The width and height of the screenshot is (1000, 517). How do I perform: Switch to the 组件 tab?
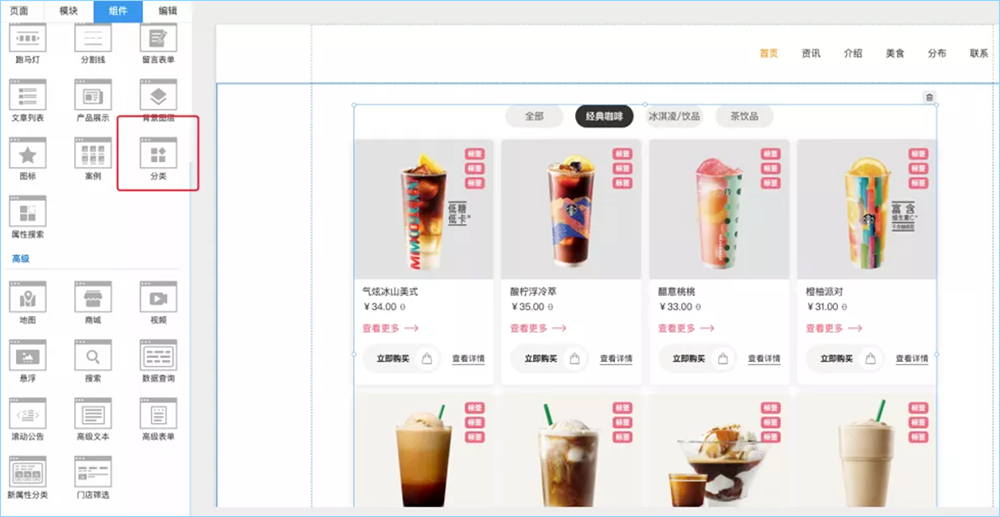[118, 11]
